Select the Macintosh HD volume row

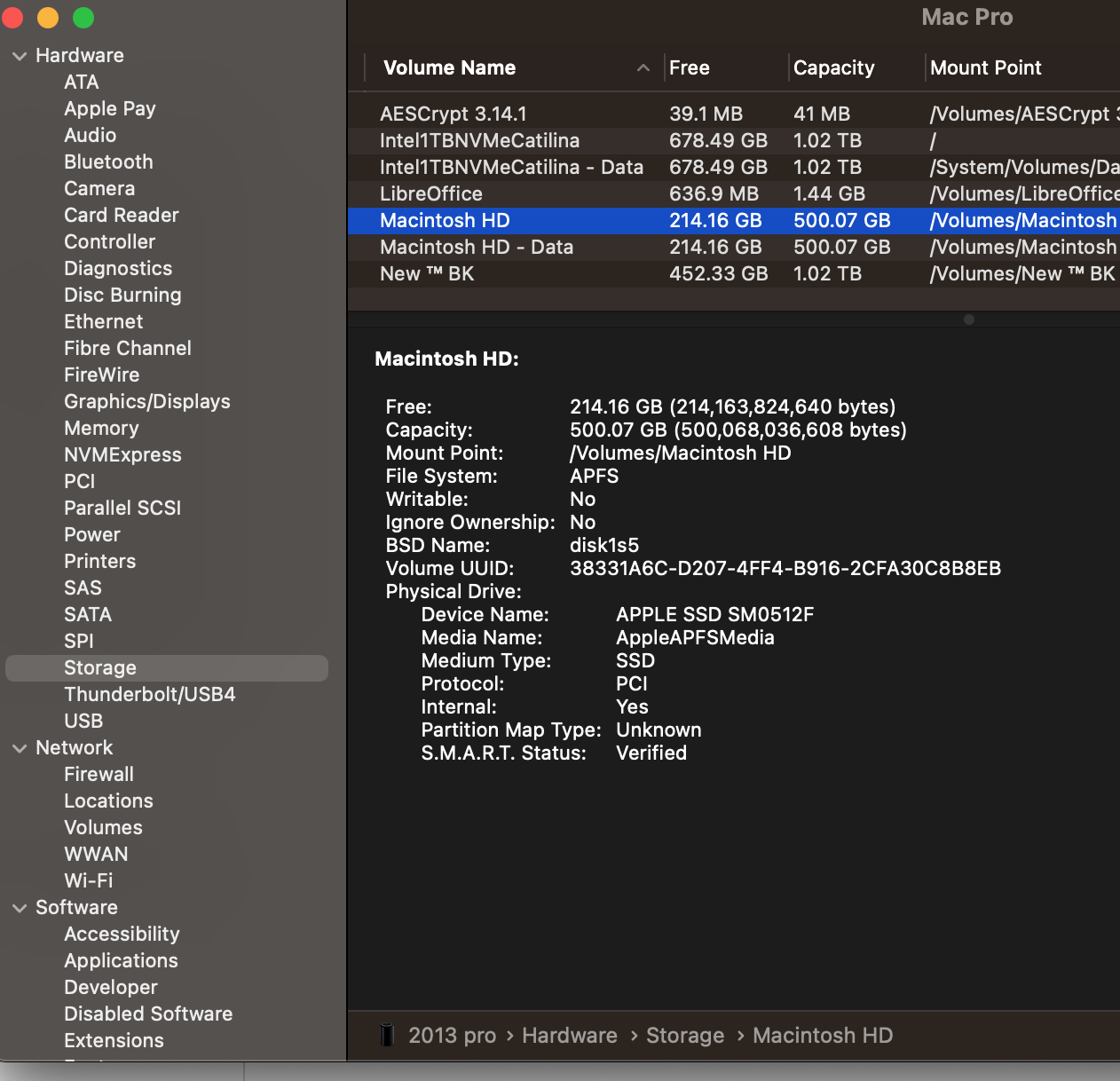[734, 220]
